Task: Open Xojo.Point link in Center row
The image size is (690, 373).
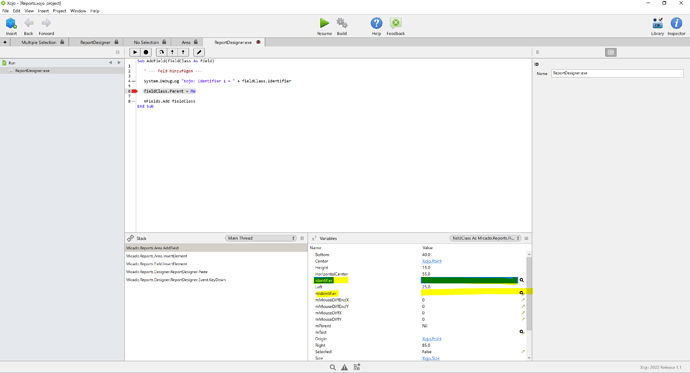Action: coord(432,261)
